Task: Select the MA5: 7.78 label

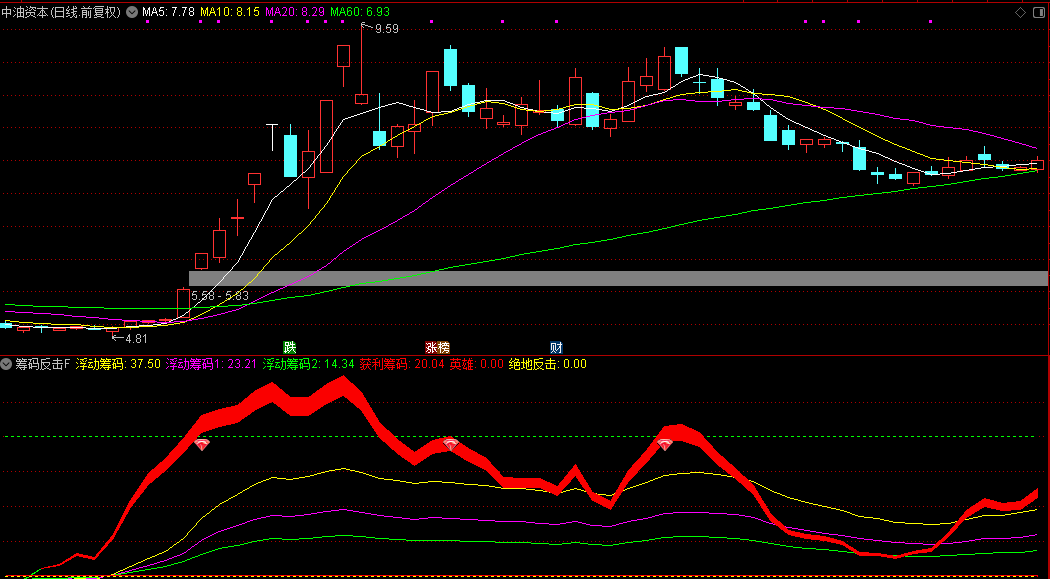Action: [x=168, y=12]
